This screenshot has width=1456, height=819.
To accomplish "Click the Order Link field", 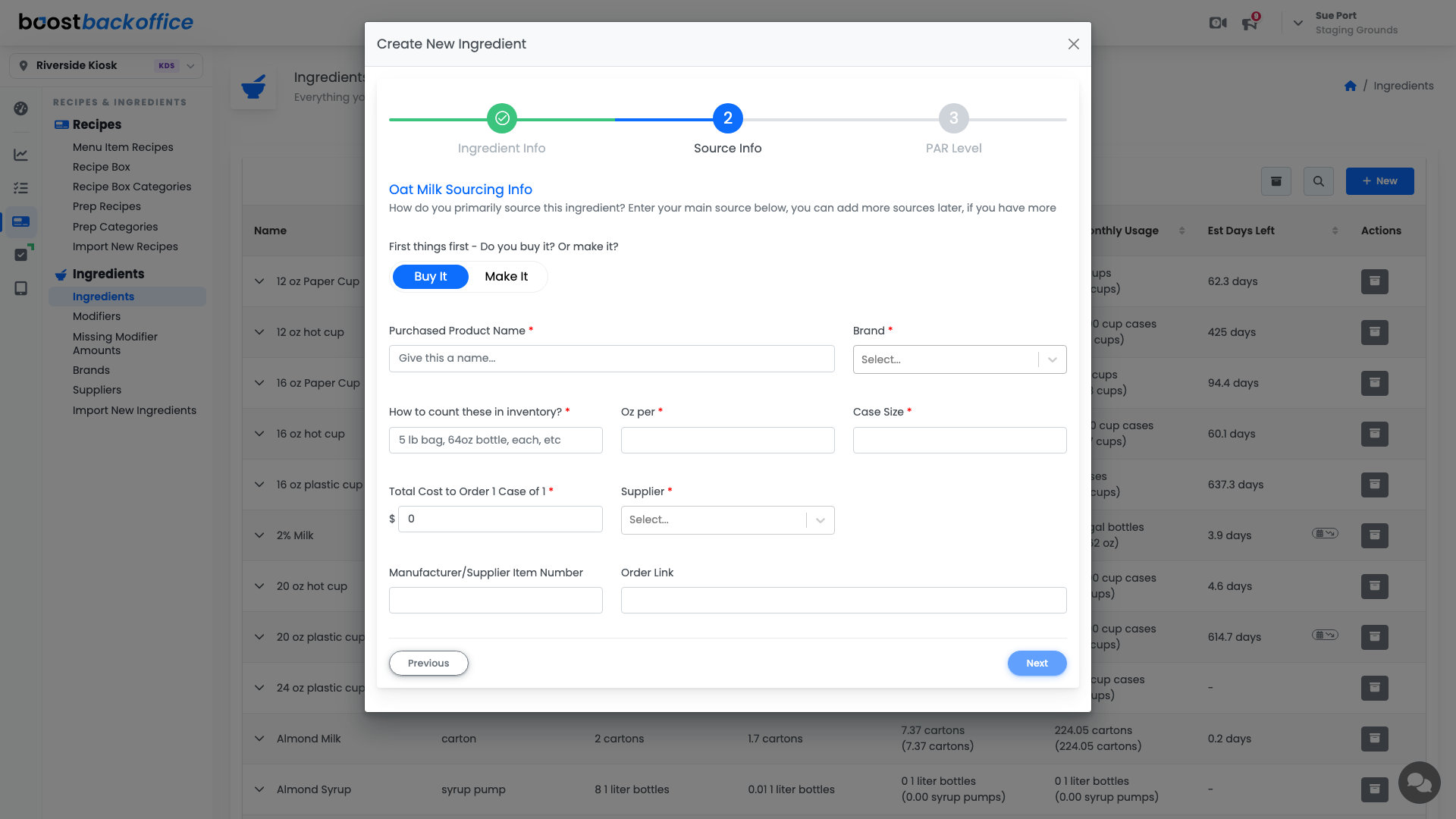I will [844, 601].
